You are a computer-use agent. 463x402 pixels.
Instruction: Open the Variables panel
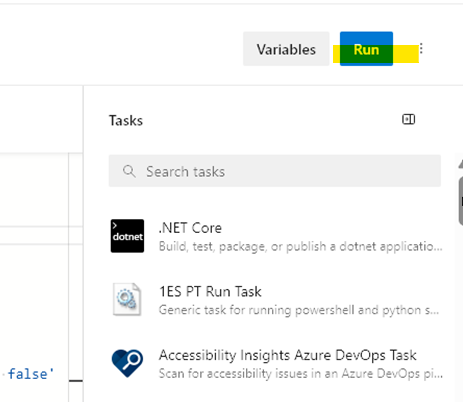tap(286, 49)
